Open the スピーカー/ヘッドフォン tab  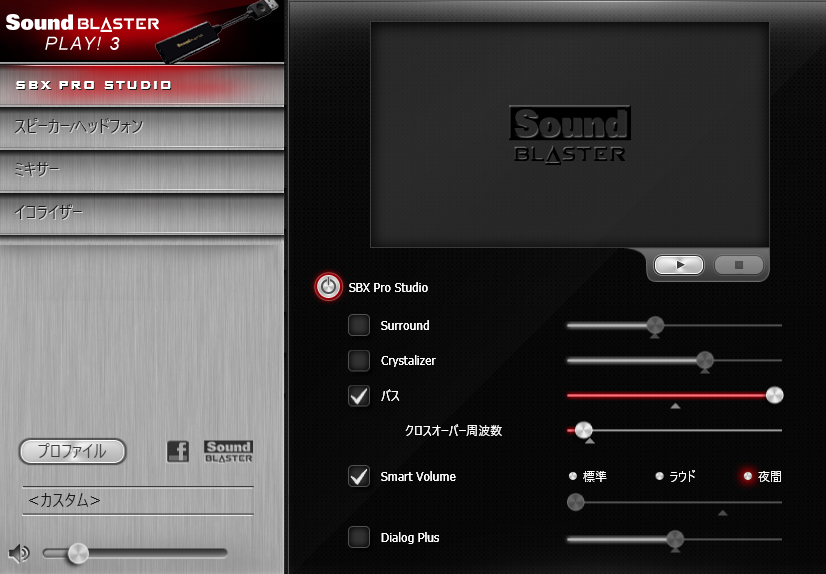tap(142, 127)
